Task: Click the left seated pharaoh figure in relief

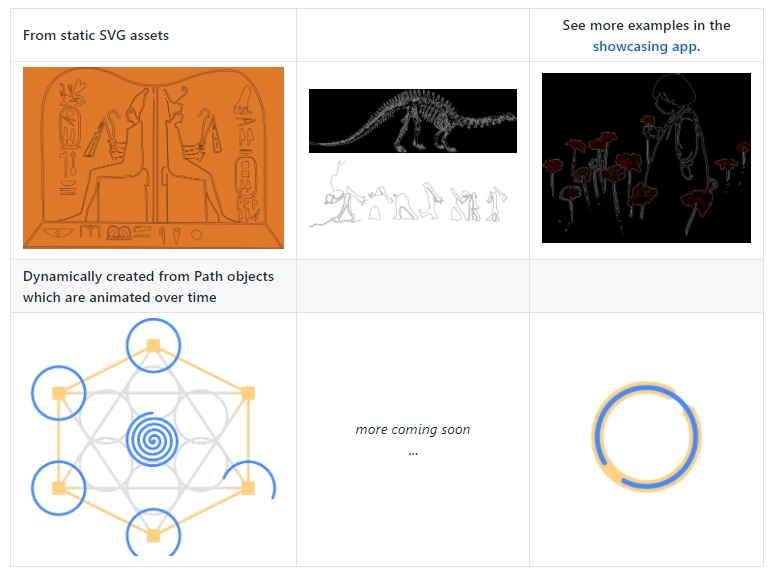Action: [x=115, y=157]
